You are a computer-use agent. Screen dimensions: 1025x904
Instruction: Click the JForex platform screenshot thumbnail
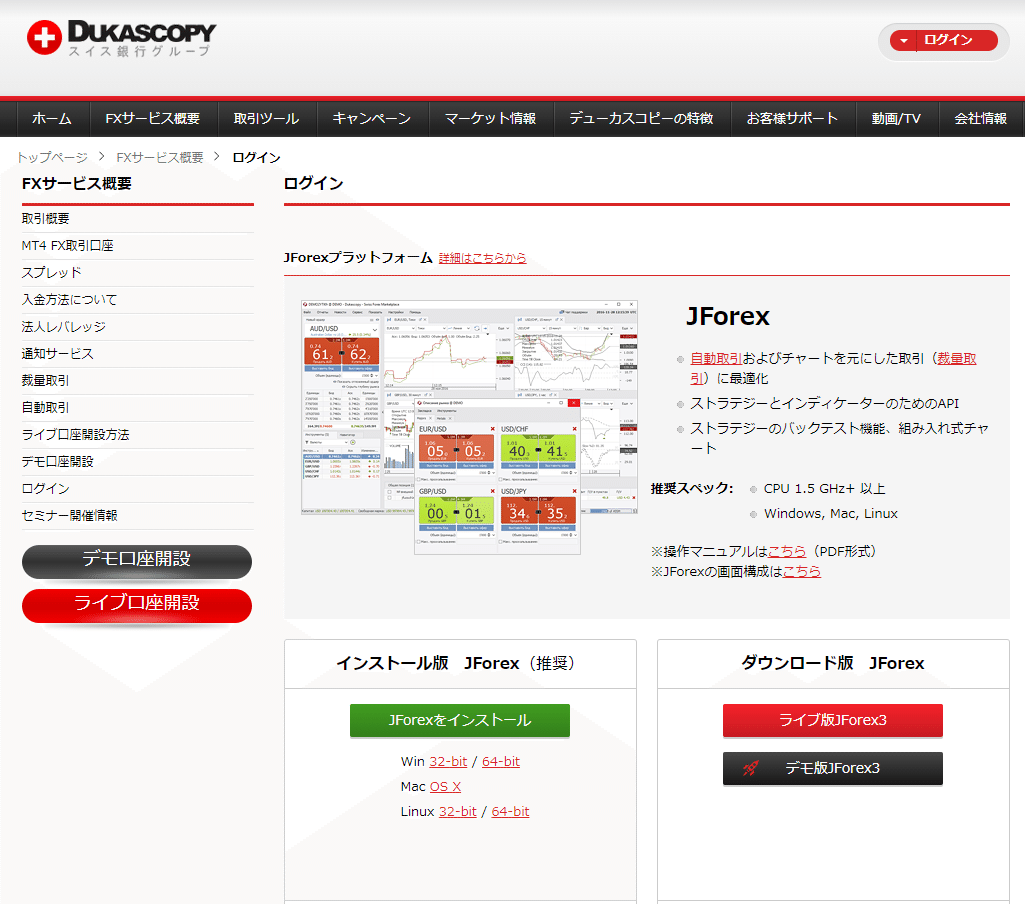click(469, 427)
